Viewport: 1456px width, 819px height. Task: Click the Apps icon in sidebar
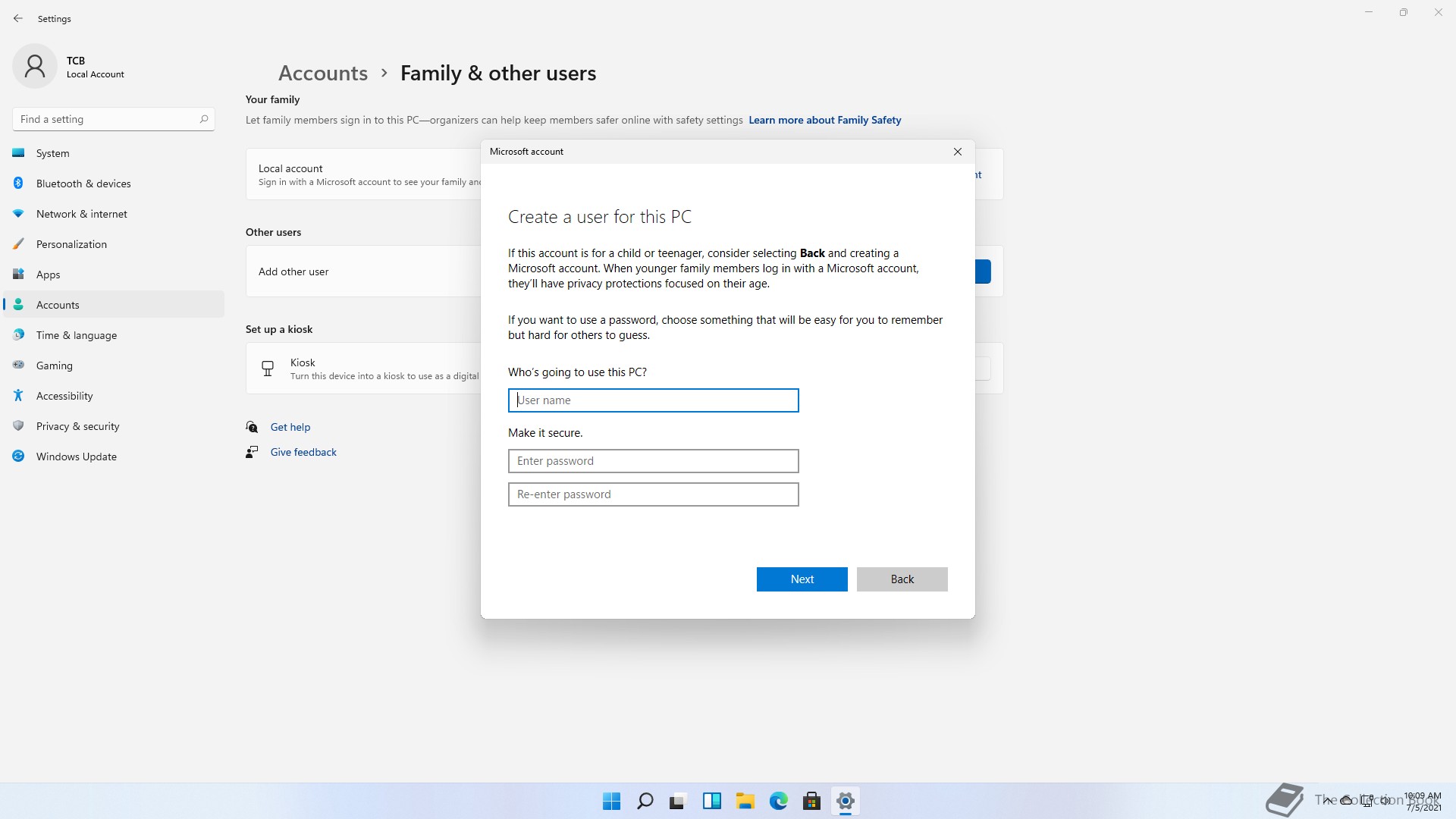[18, 275]
